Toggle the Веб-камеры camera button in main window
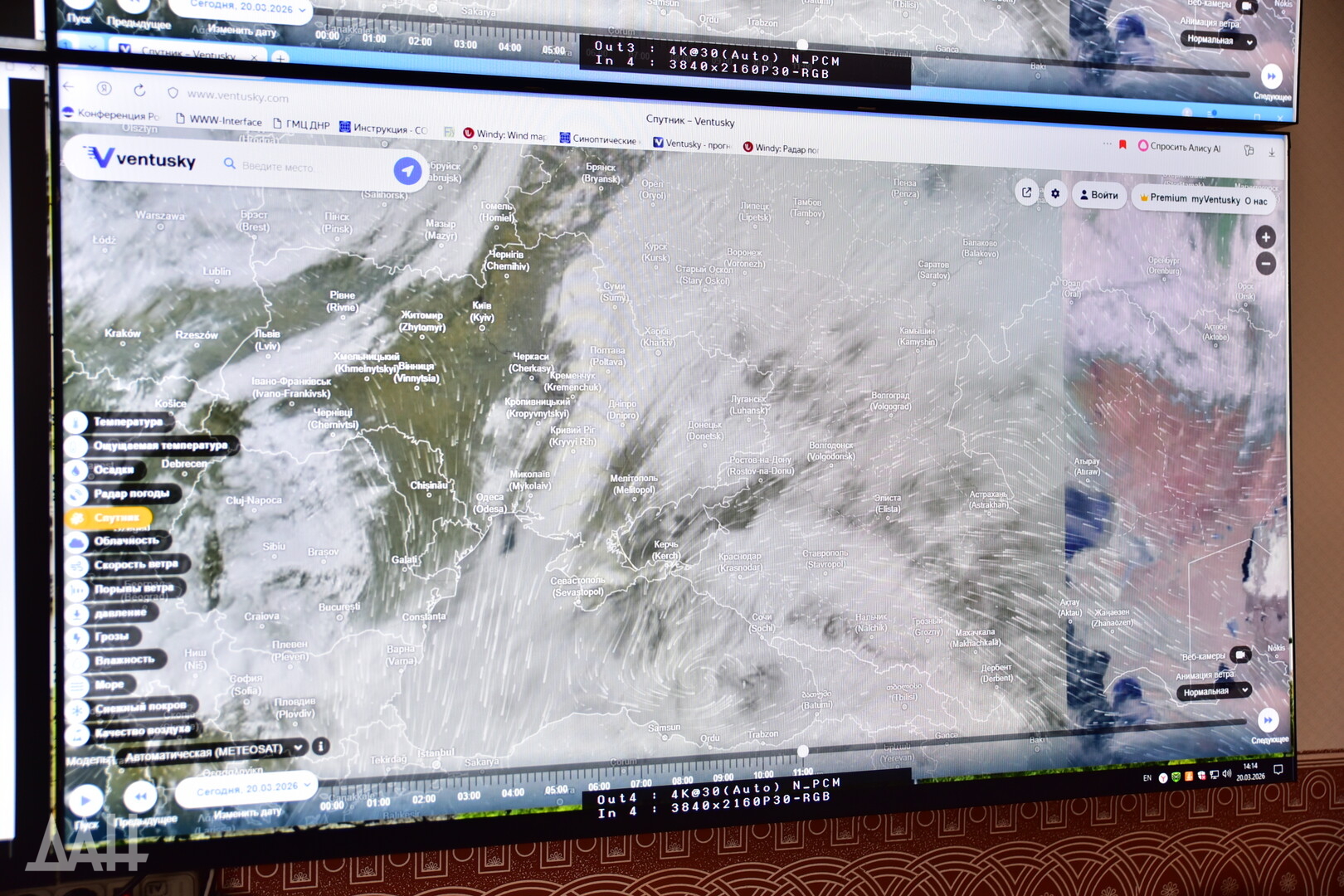This screenshot has width=1344, height=896. tap(1240, 655)
